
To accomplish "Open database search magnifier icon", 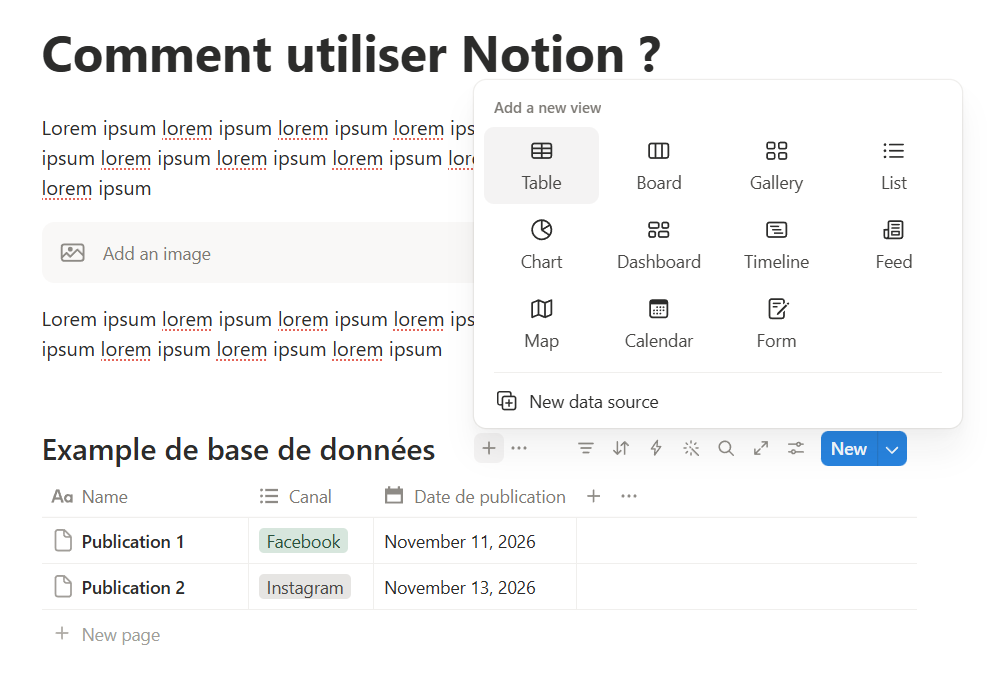I will point(726,448).
